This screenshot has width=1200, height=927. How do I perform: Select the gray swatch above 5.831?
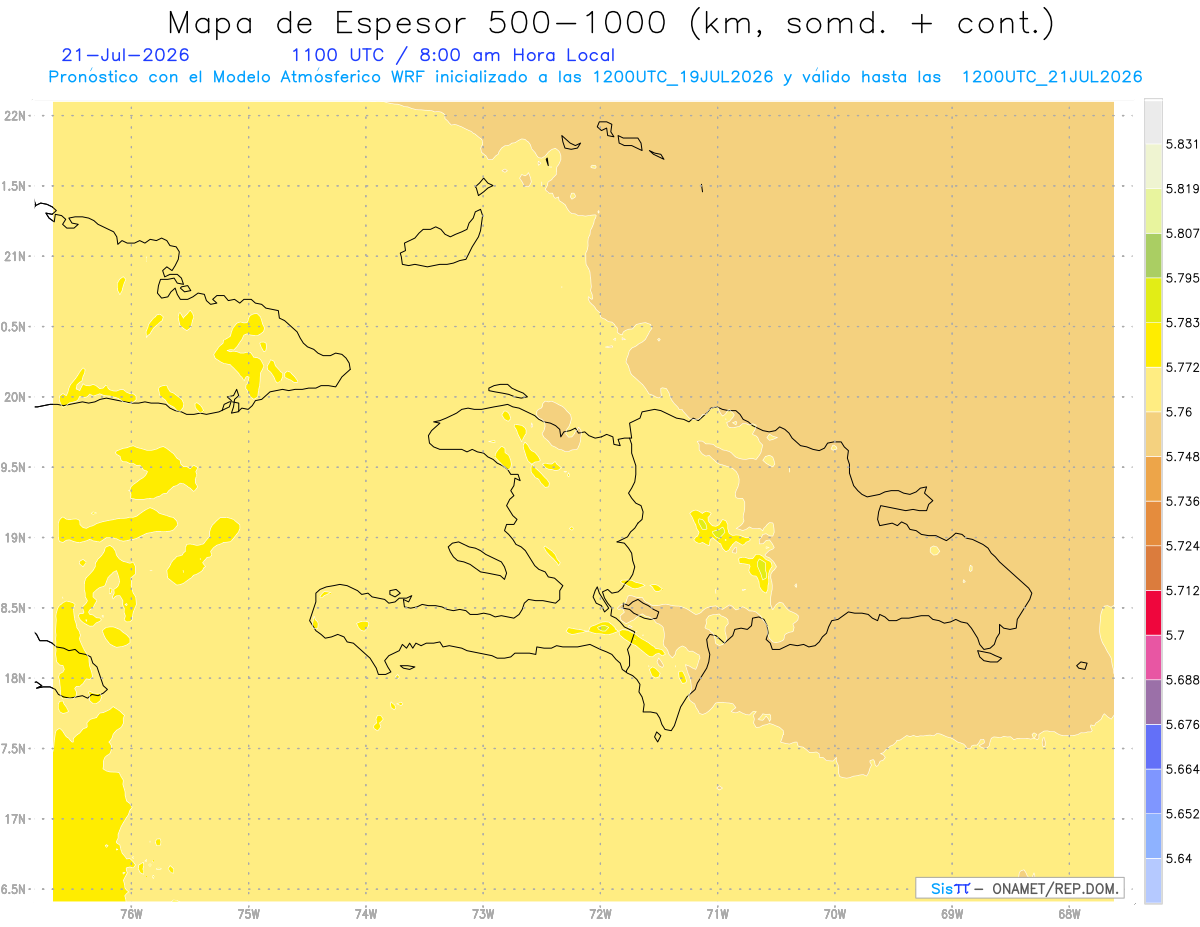pyautogui.click(x=1153, y=121)
